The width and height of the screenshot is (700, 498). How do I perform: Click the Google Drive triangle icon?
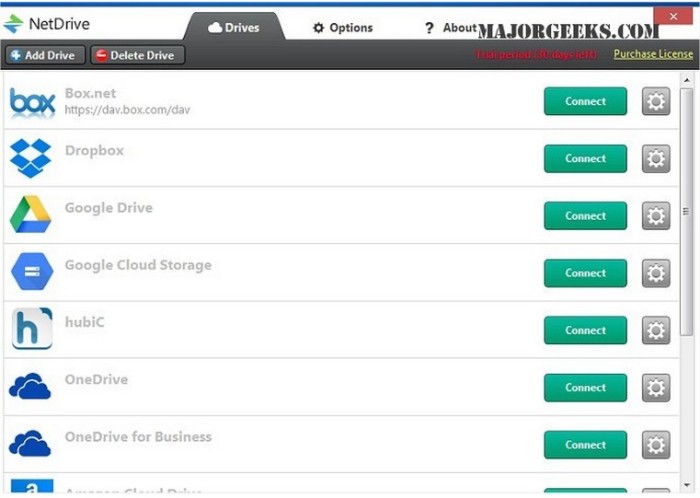coord(30,214)
